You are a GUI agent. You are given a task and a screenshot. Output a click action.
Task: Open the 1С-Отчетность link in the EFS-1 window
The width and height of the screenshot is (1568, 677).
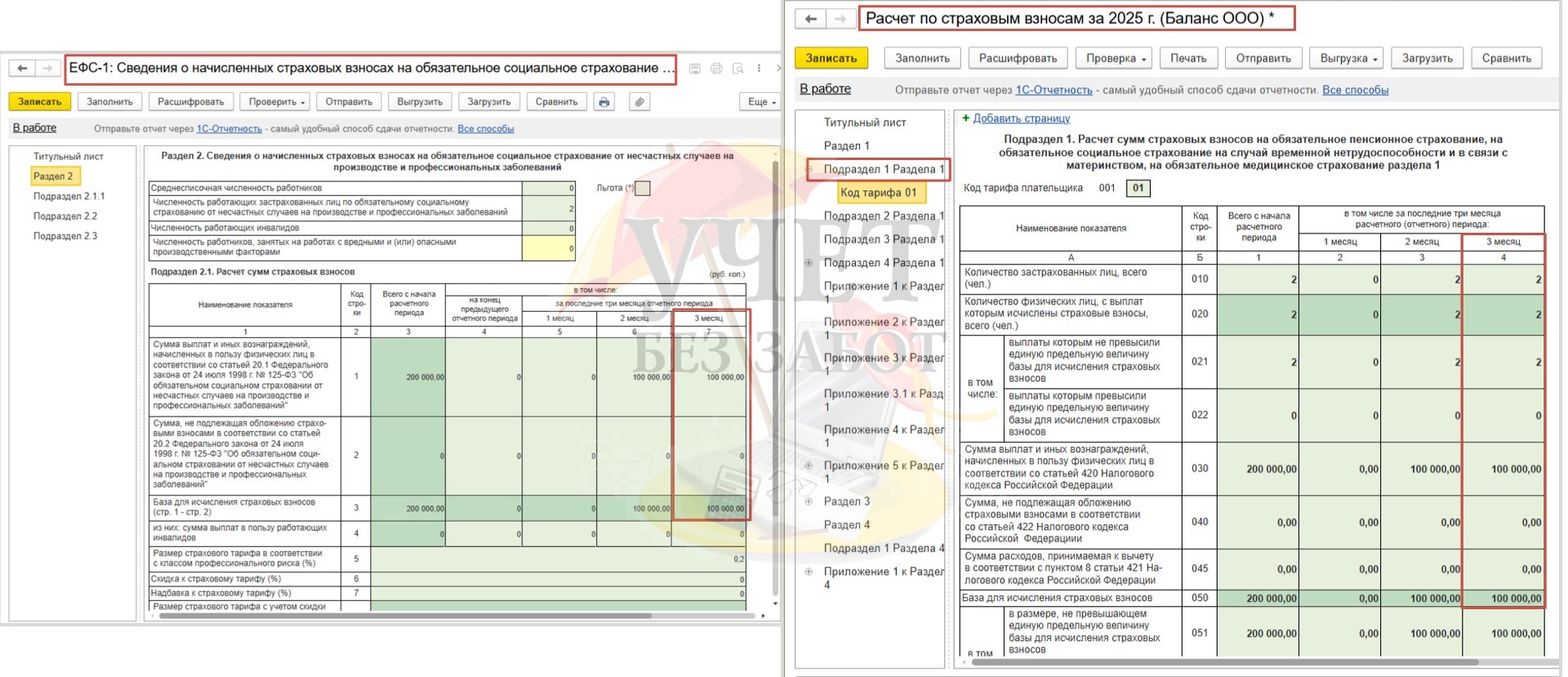click(x=229, y=129)
